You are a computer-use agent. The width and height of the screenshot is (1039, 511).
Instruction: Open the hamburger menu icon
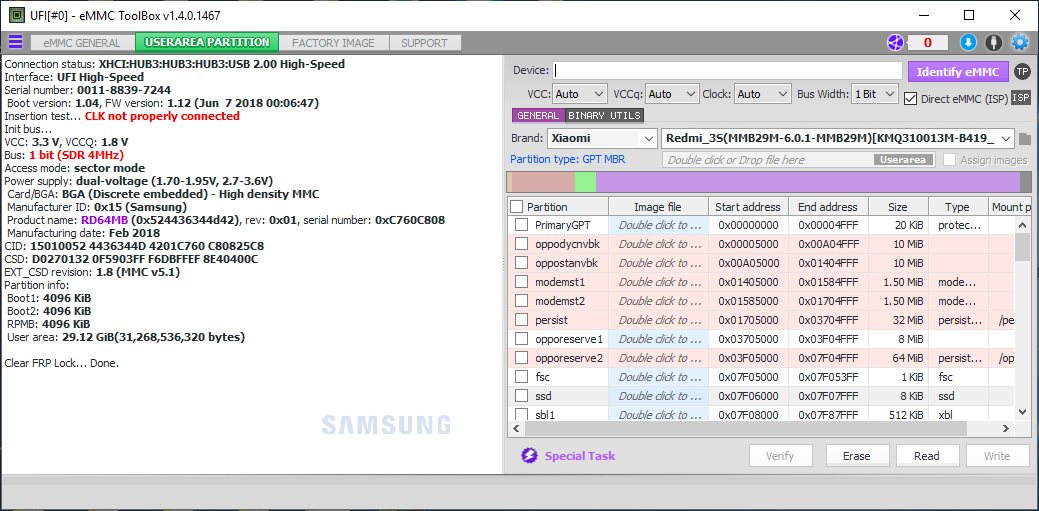pyautogui.click(x=15, y=42)
